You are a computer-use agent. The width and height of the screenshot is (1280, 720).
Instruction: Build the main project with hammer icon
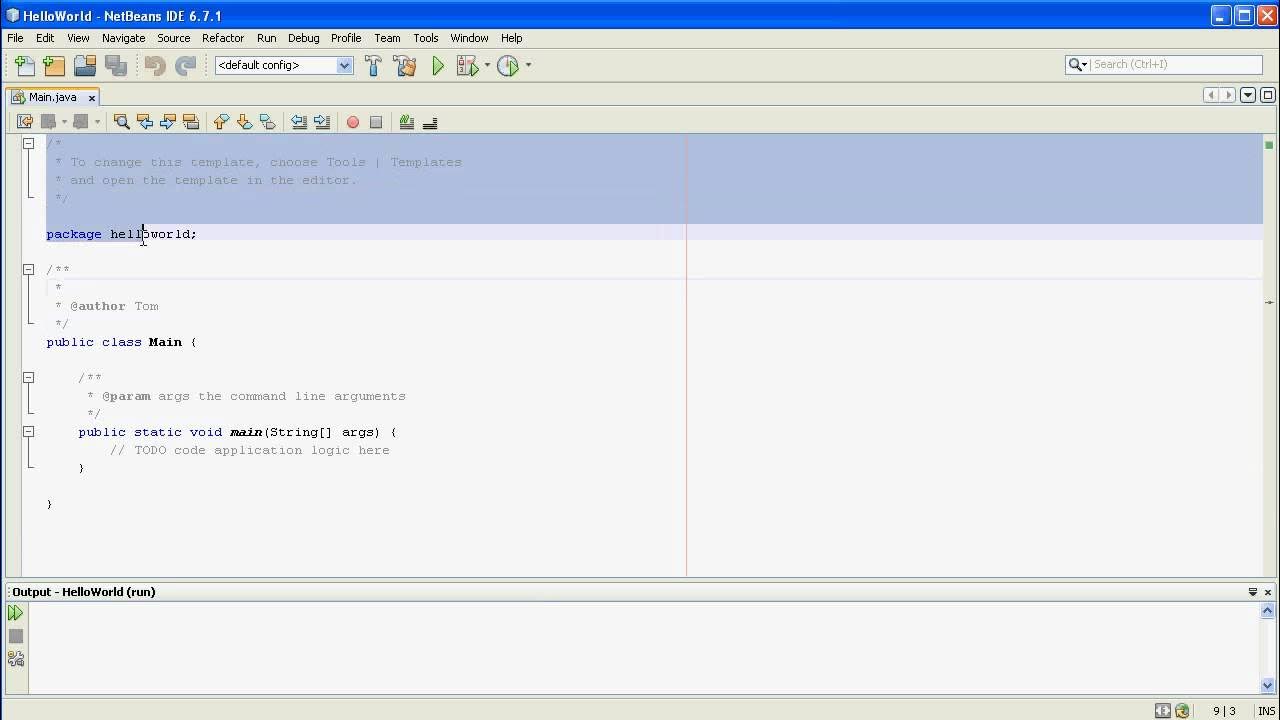pos(373,65)
